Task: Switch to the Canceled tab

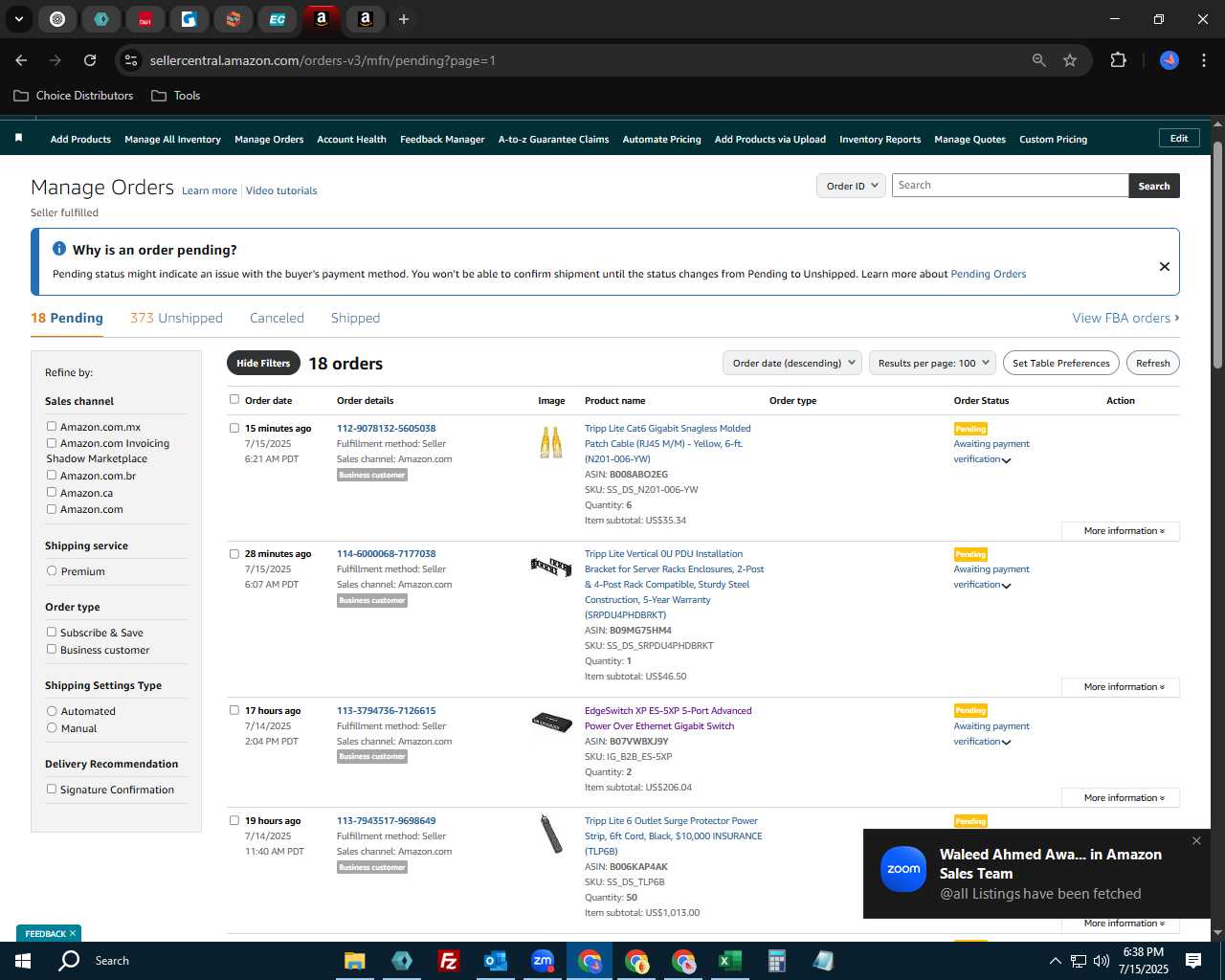Action: tap(277, 318)
